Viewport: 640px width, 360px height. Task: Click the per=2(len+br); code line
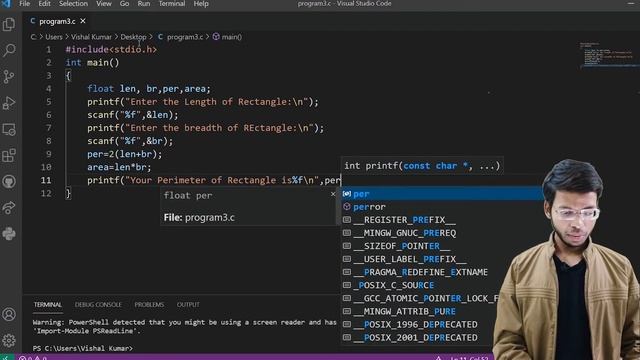(x=124, y=154)
